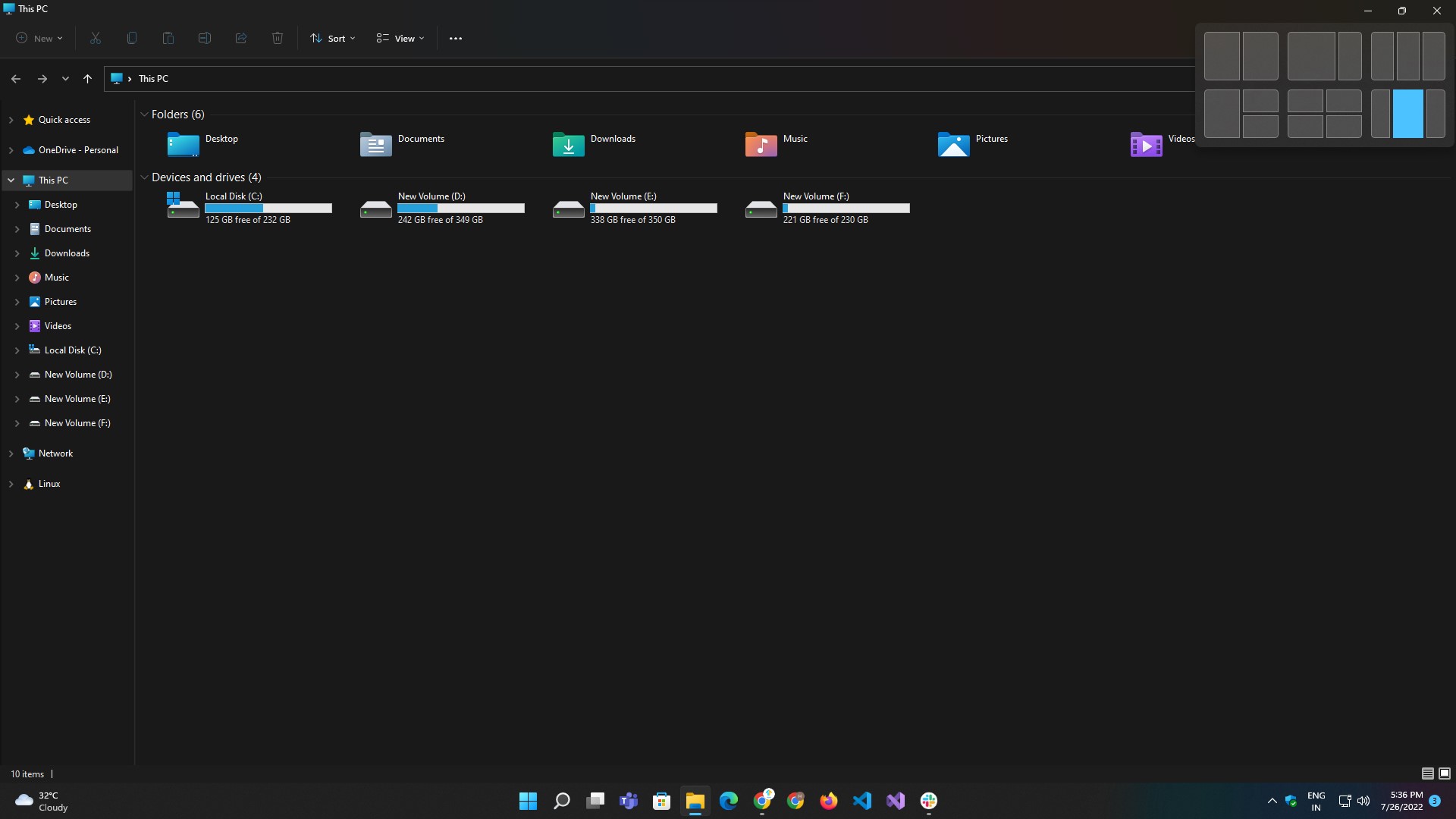
Task: Snap window to top-left quadrant of four-grid layout
Action: pos(1305,101)
